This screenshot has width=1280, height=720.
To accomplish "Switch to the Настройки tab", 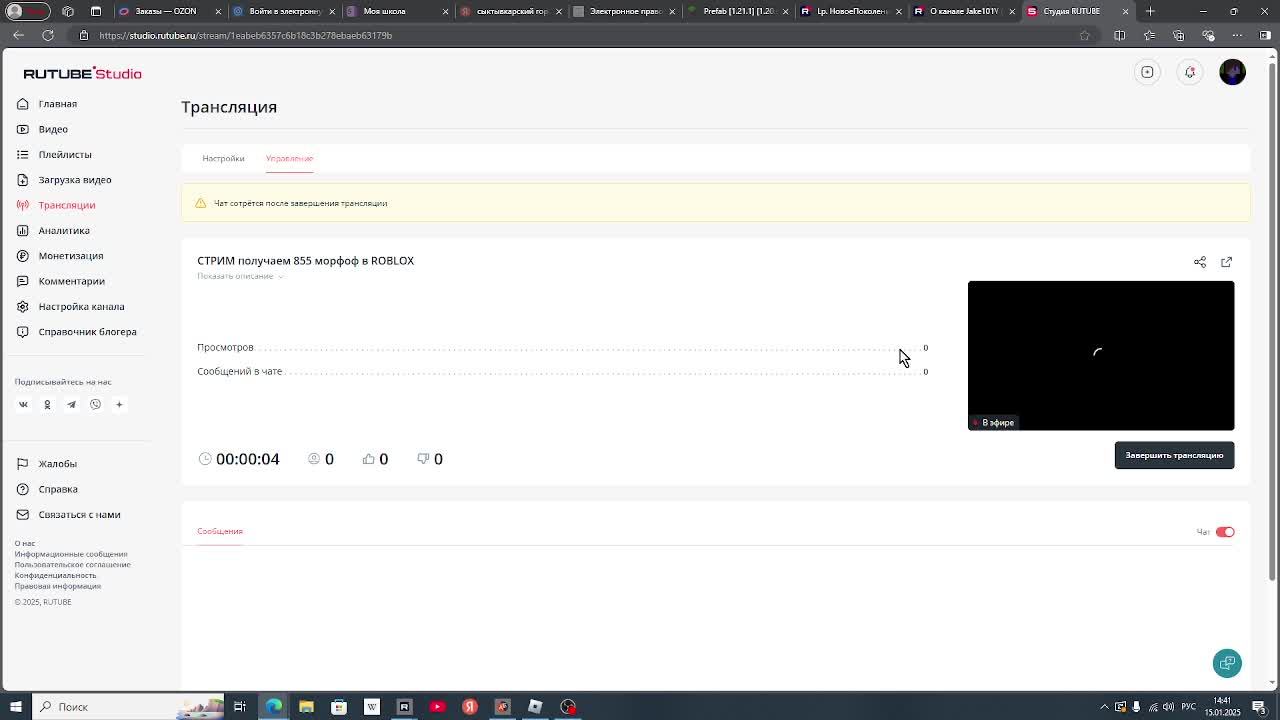I will 223,158.
